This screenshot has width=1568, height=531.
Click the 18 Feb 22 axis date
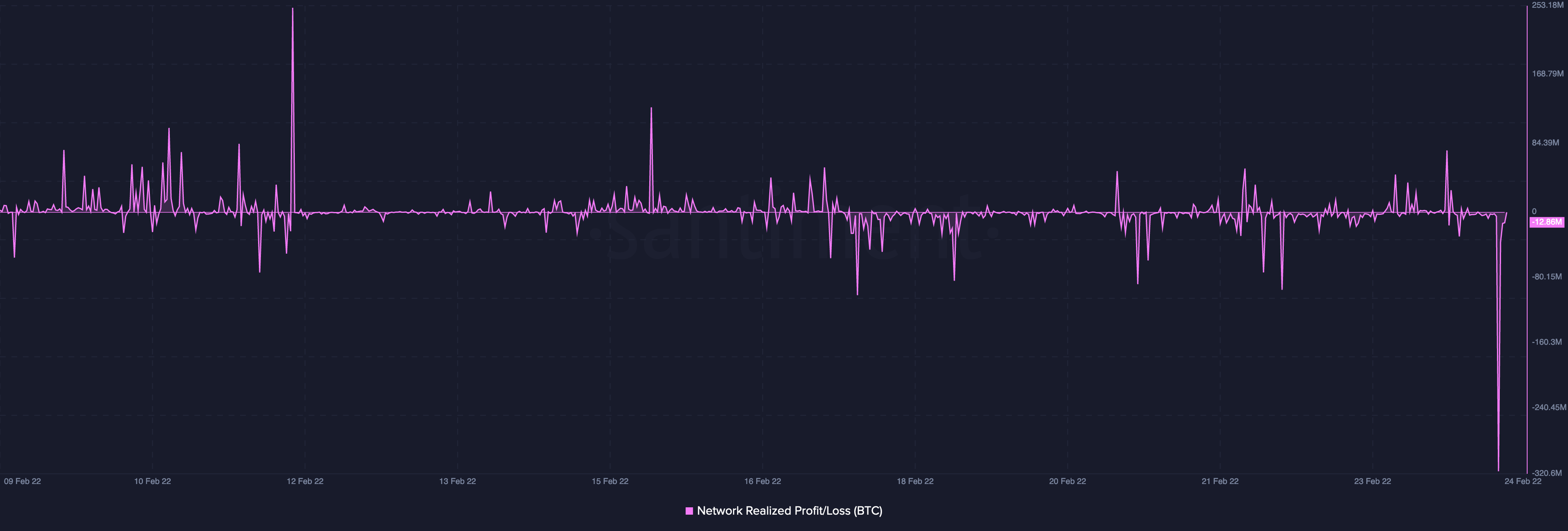click(915, 481)
